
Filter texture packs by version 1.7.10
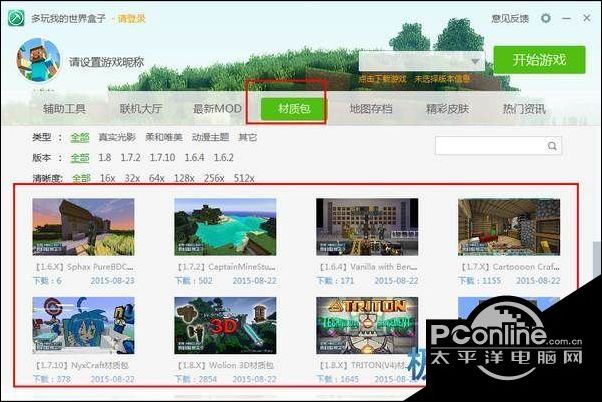pos(162,158)
